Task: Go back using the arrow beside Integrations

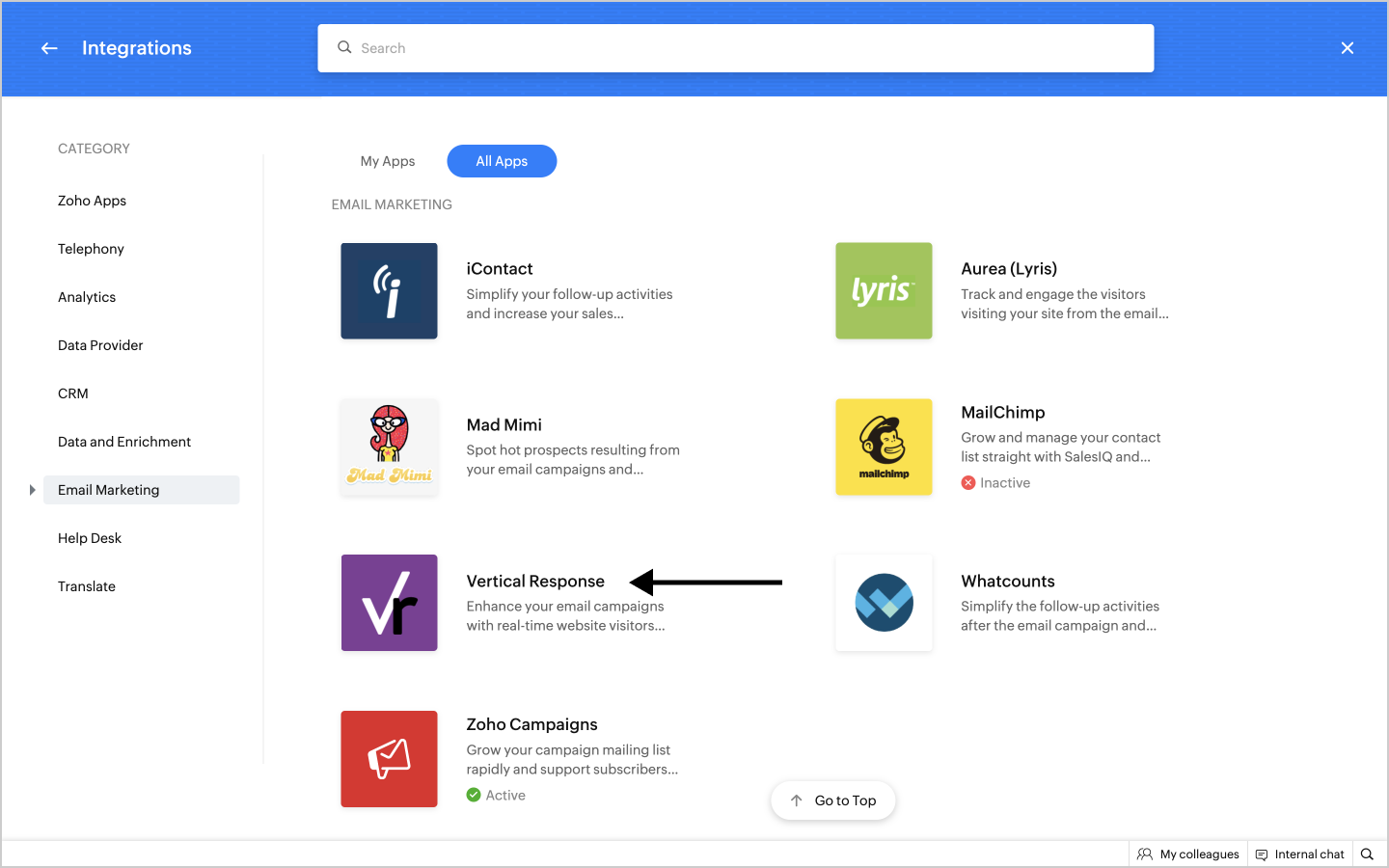Action: click(49, 48)
